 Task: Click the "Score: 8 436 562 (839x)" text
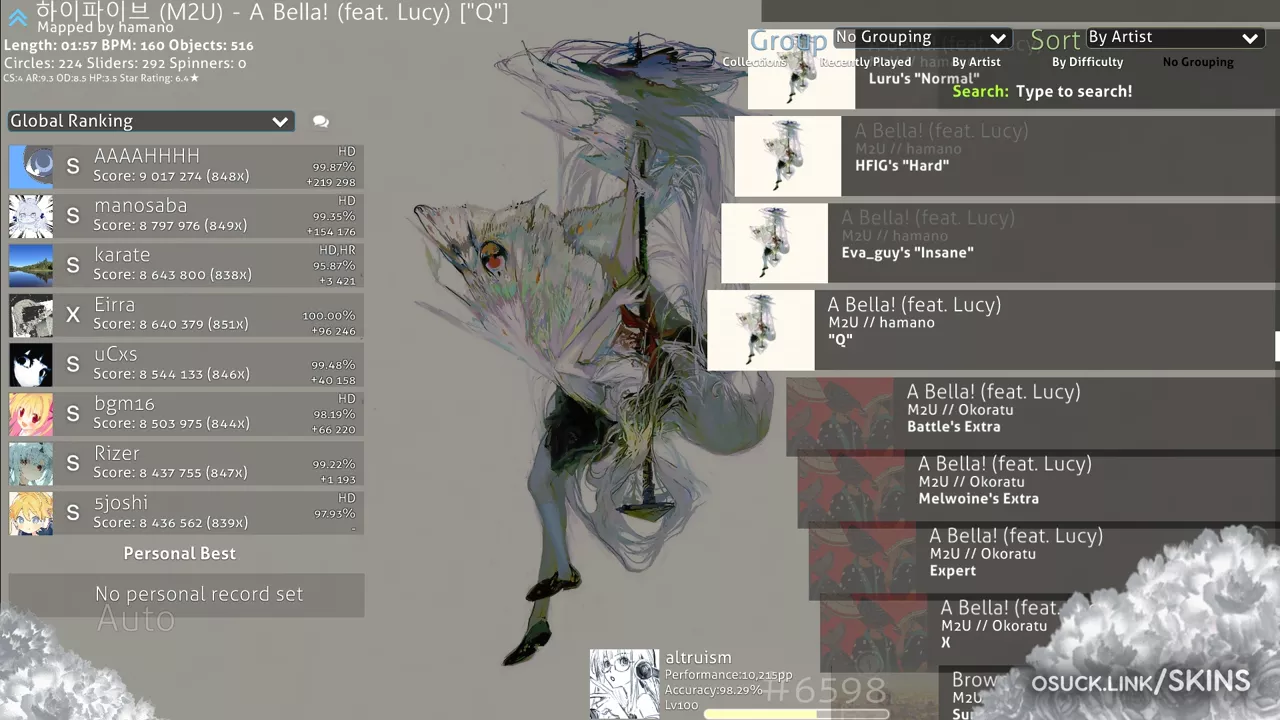[x=171, y=523]
